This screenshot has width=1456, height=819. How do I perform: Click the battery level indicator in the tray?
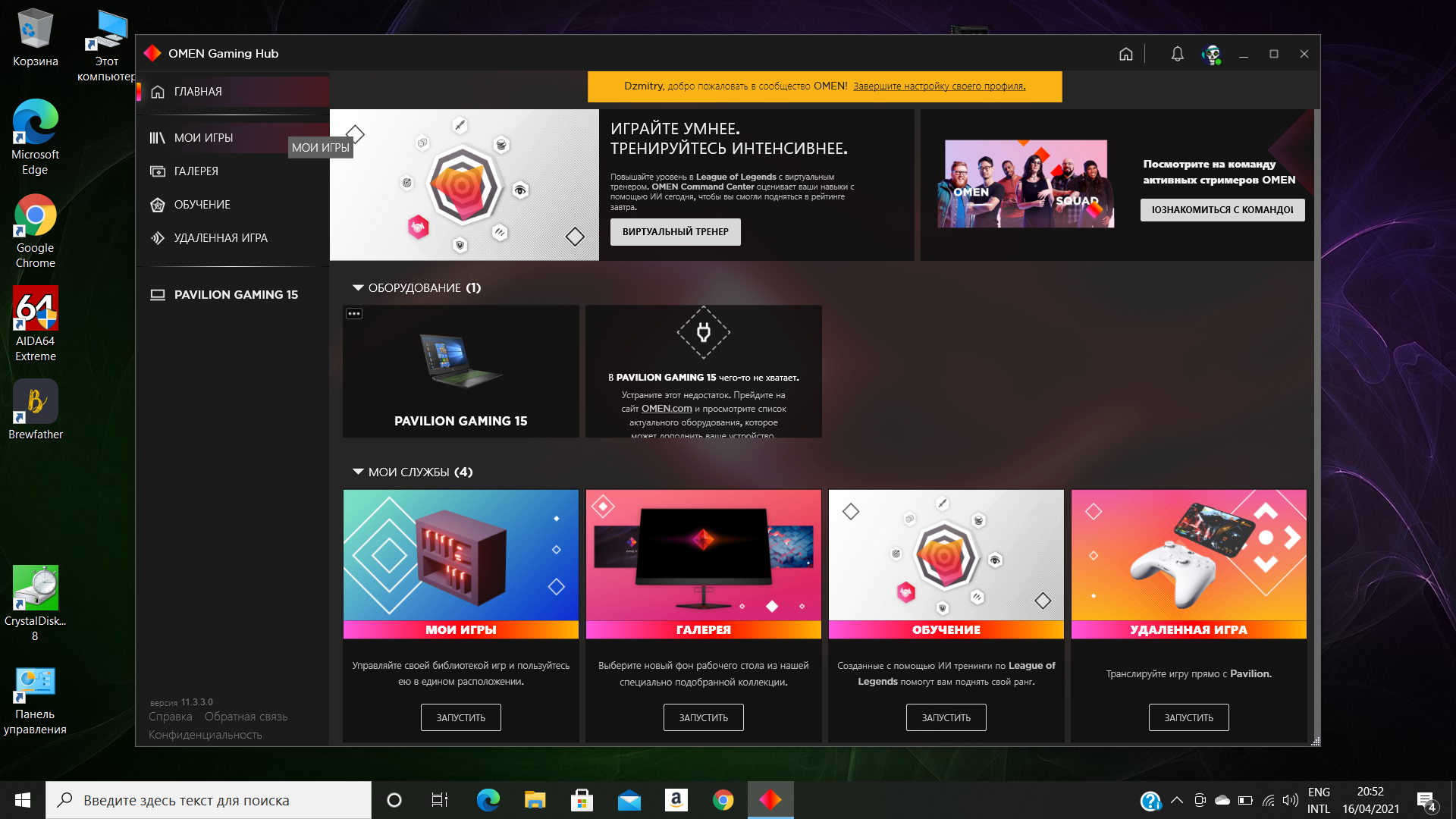pos(1244,799)
